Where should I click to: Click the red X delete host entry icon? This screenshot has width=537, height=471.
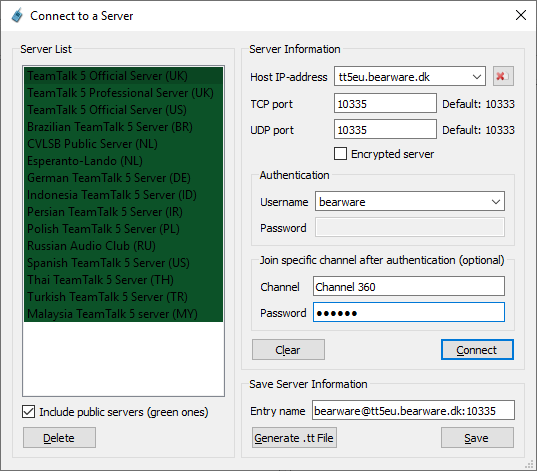coord(503,76)
